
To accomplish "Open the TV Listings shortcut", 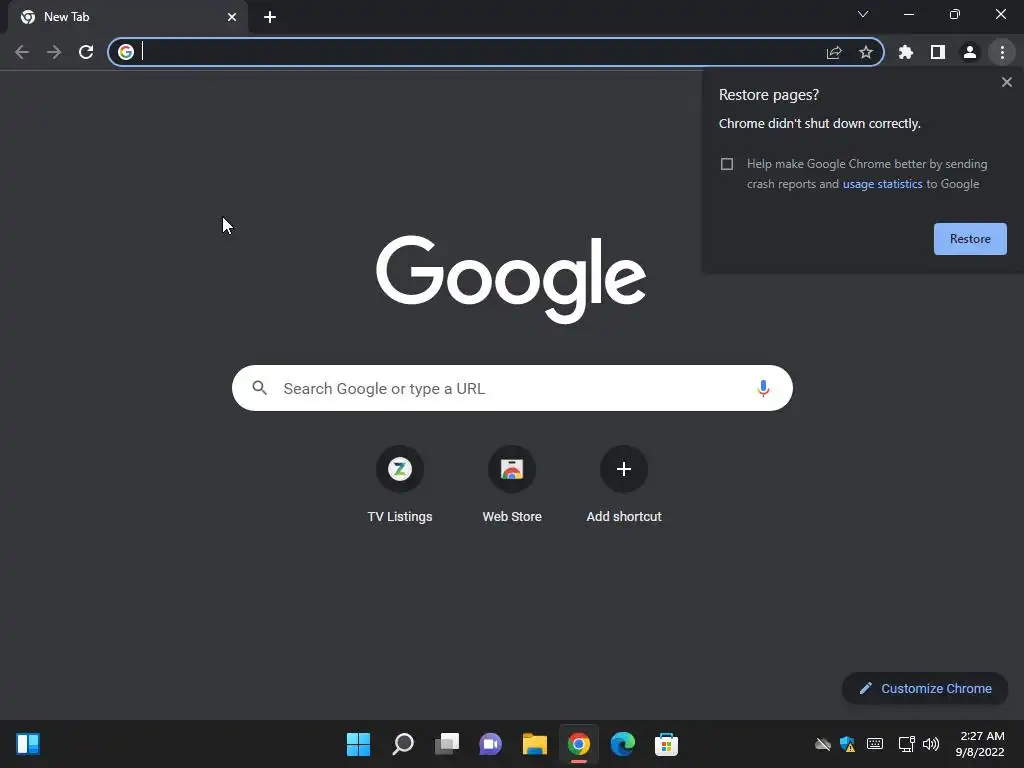I will coord(400,485).
